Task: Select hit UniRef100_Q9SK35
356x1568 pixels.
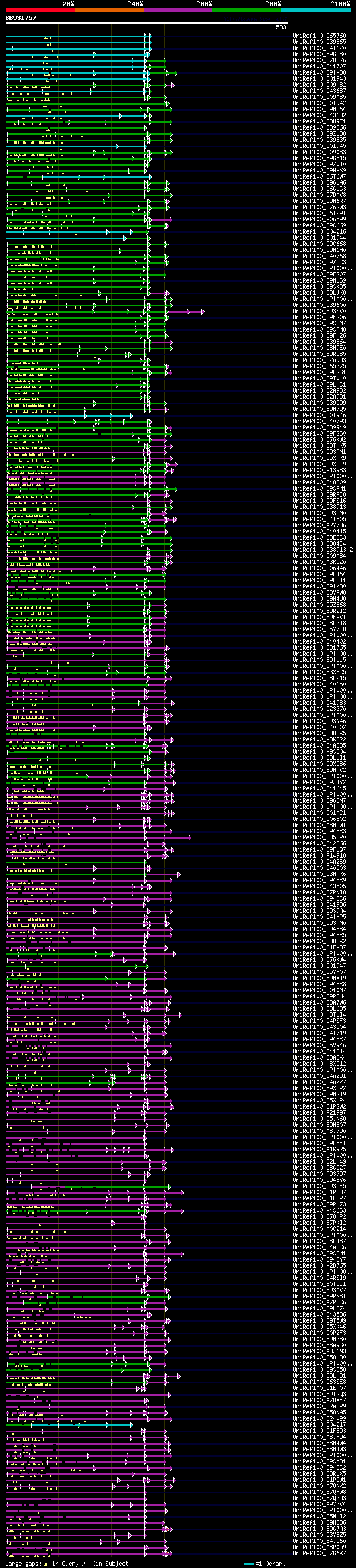Action: (x=319, y=286)
